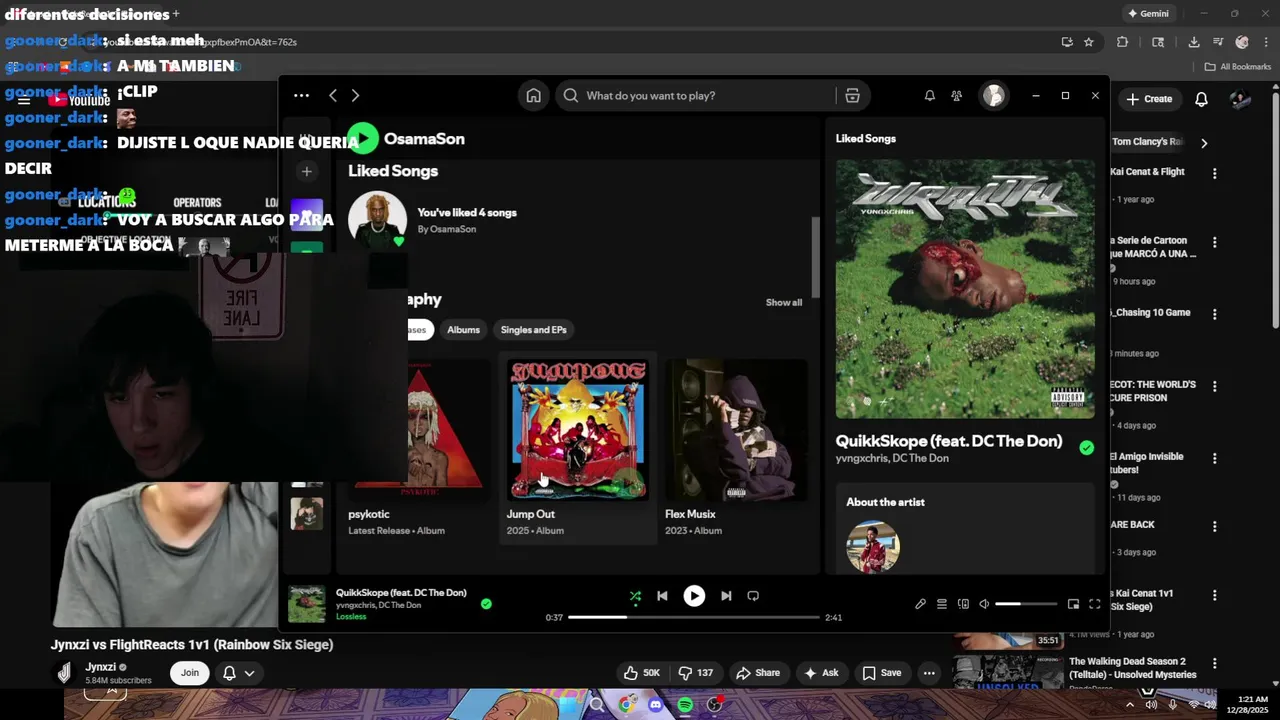Share the YouTube video
This screenshot has height=720, width=1280.
[757, 673]
